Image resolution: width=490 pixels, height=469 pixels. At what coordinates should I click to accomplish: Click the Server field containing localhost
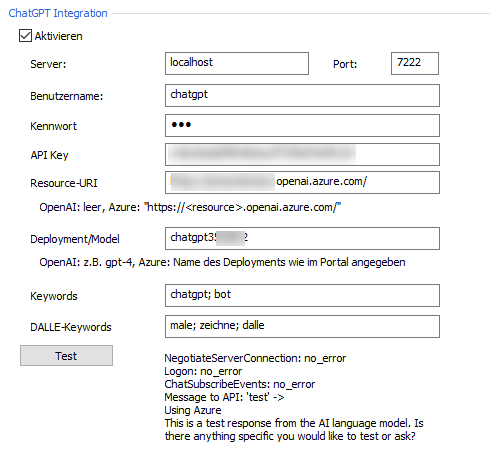[x=237, y=63]
